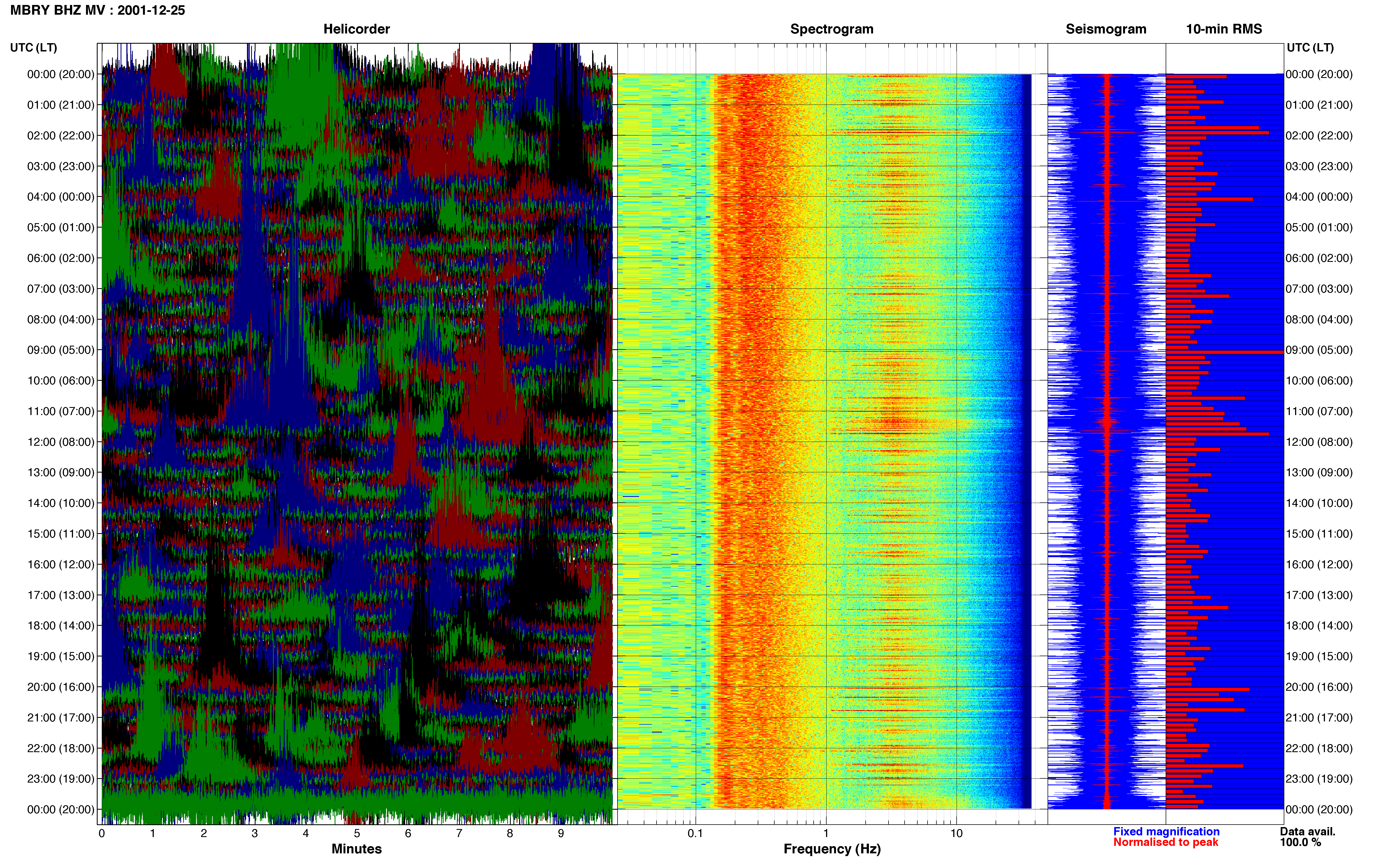This screenshot has width=1388, height=868.
Task: Click the left '02:00 (22:00)' time label
Action: point(61,135)
